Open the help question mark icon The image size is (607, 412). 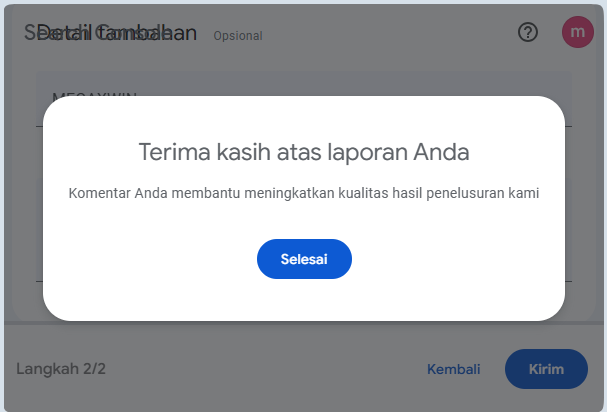528,32
